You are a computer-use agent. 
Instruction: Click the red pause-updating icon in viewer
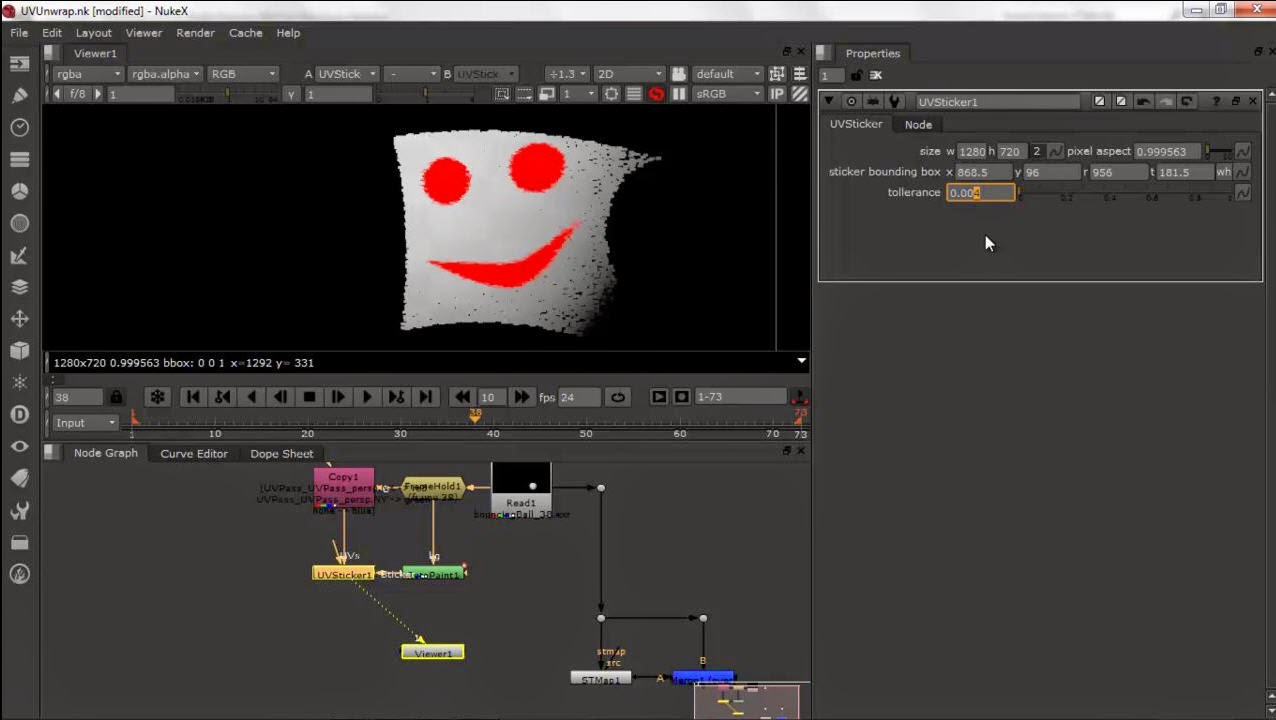click(x=656, y=94)
